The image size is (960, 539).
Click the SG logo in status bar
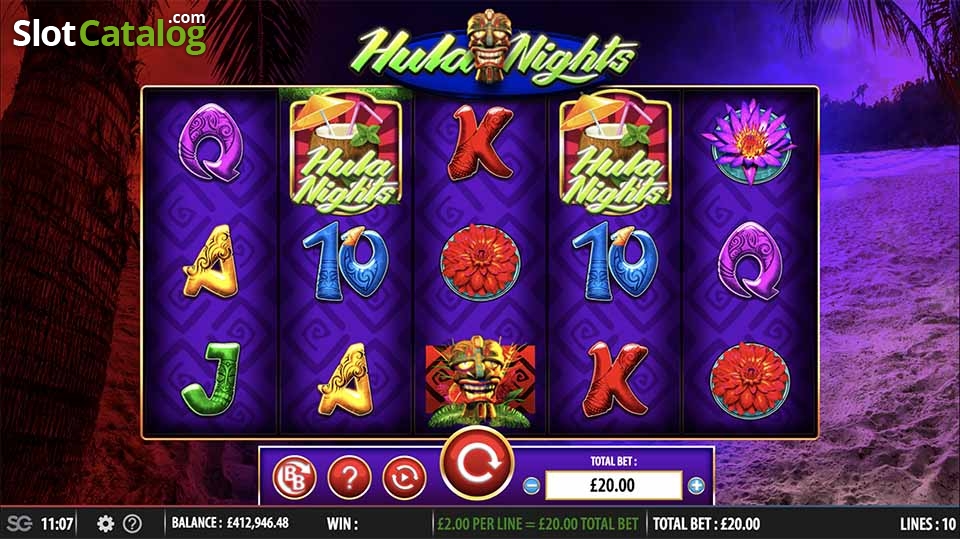tap(19, 524)
